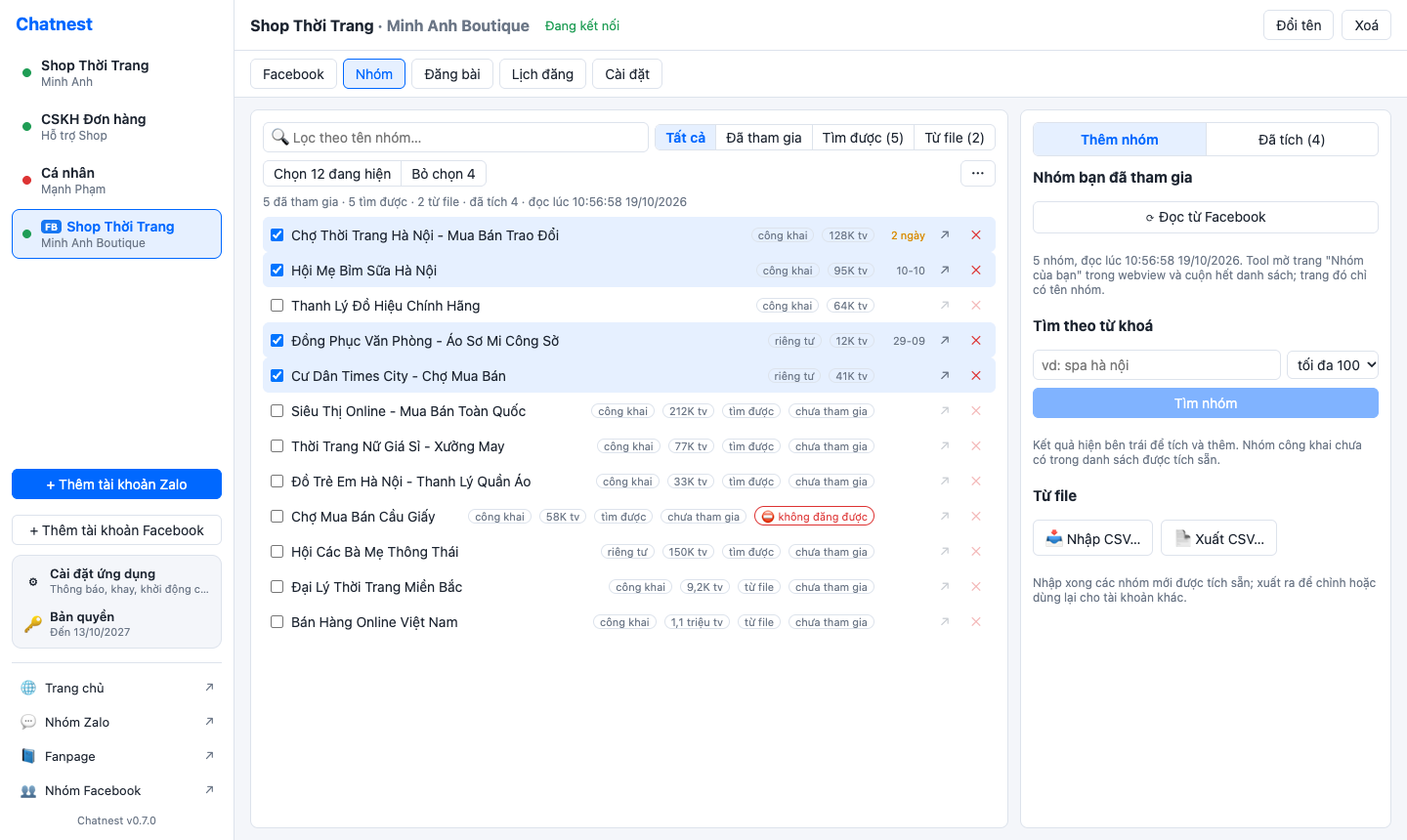Open the Đăng bài tab
The height and width of the screenshot is (840, 1407).
coord(452,74)
